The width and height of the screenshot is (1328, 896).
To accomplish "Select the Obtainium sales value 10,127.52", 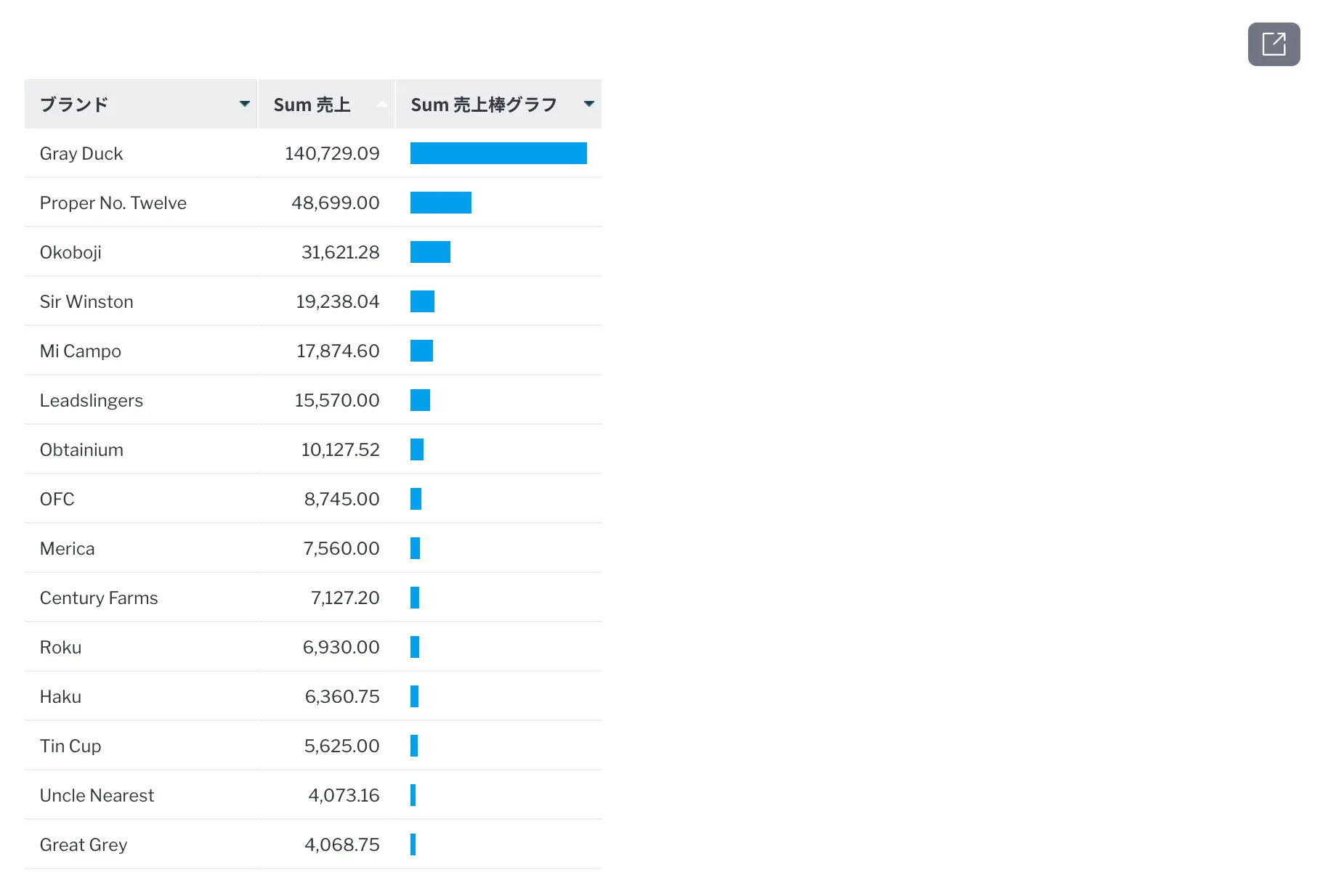I will coord(340,449).
